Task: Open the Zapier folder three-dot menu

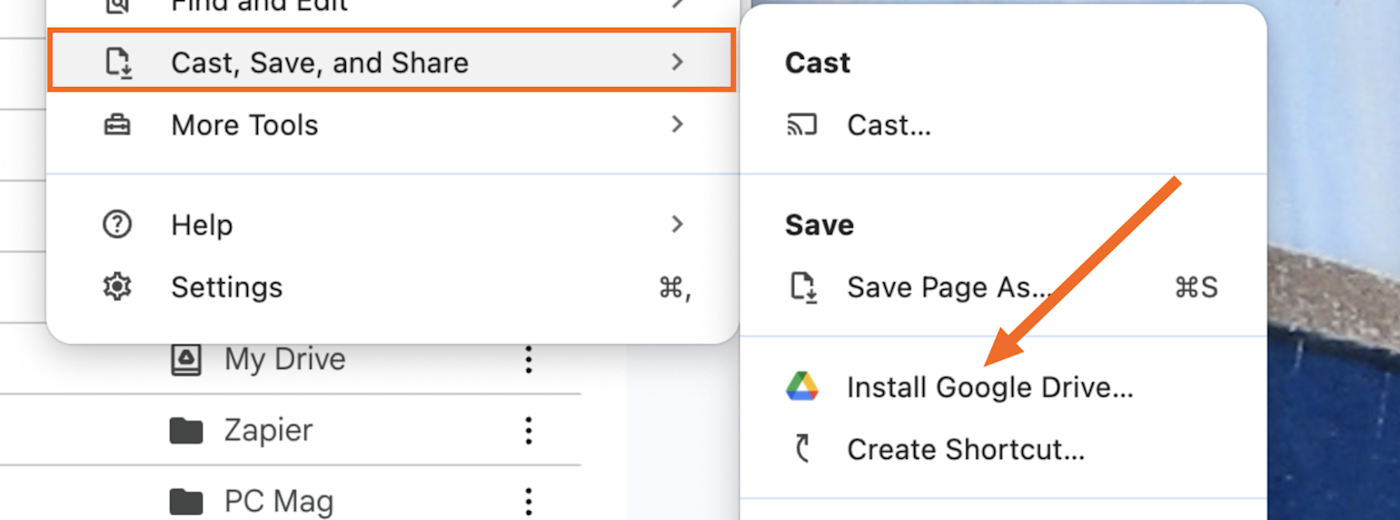Action: coord(529,431)
